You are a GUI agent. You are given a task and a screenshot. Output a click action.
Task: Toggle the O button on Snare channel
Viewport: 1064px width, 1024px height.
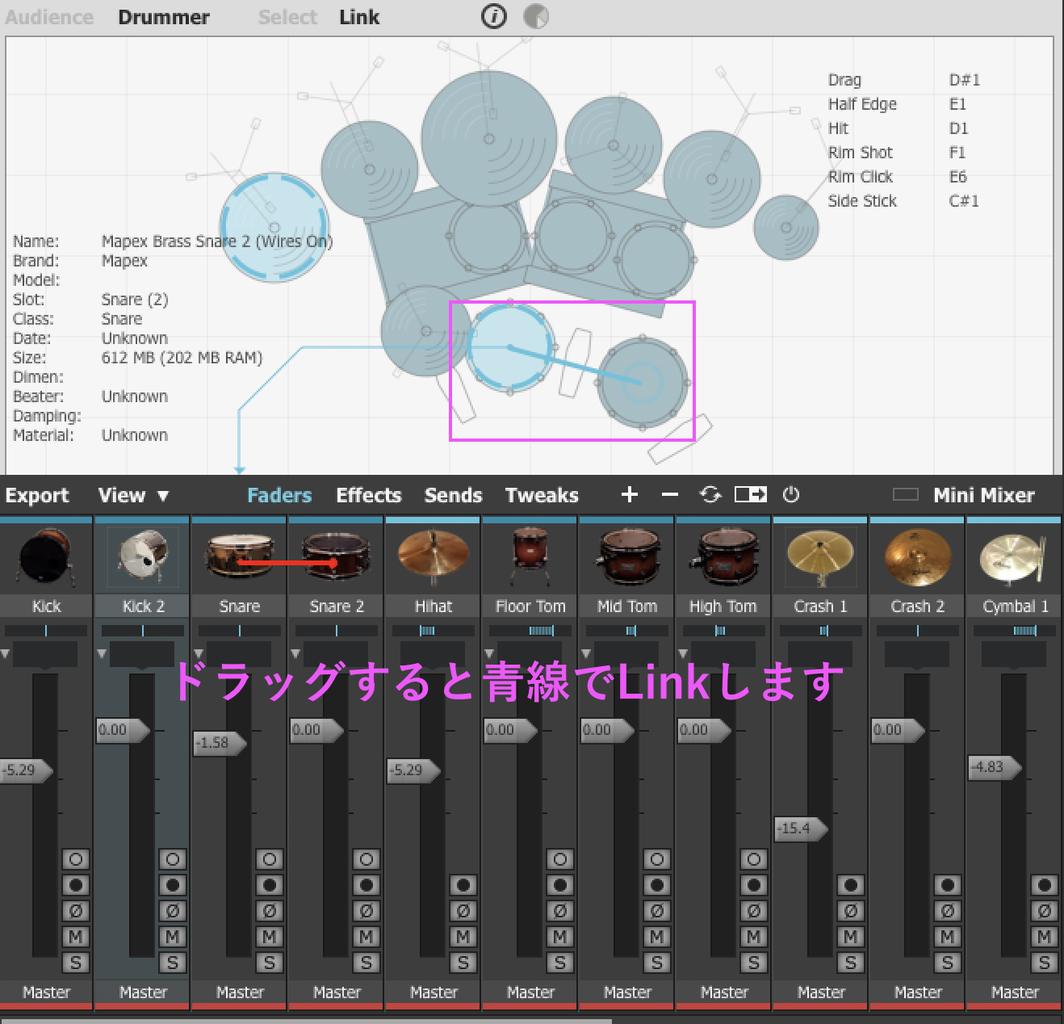pyautogui.click(x=269, y=859)
